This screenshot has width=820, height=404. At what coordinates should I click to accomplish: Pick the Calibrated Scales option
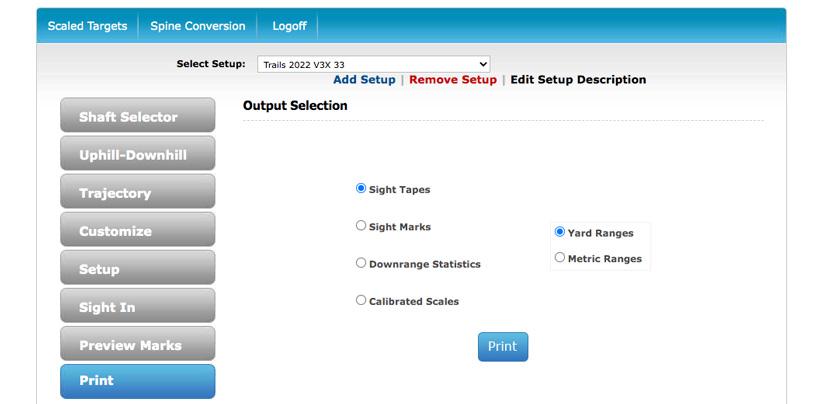click(361, 300)
